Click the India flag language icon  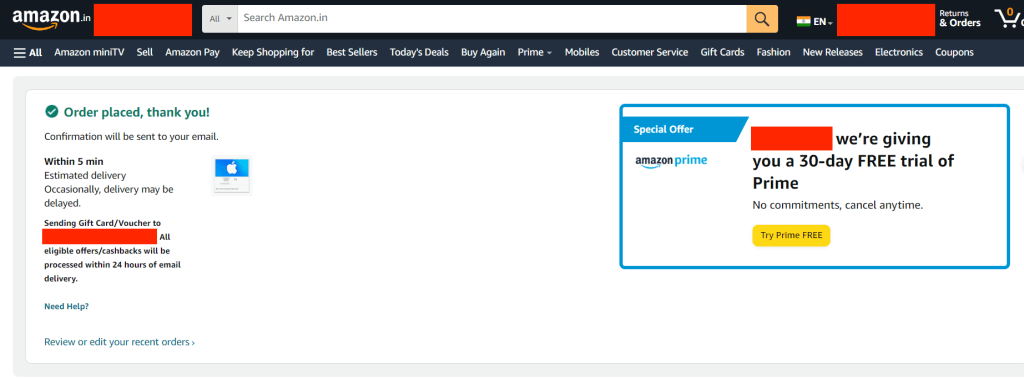[x=803, y=22]
